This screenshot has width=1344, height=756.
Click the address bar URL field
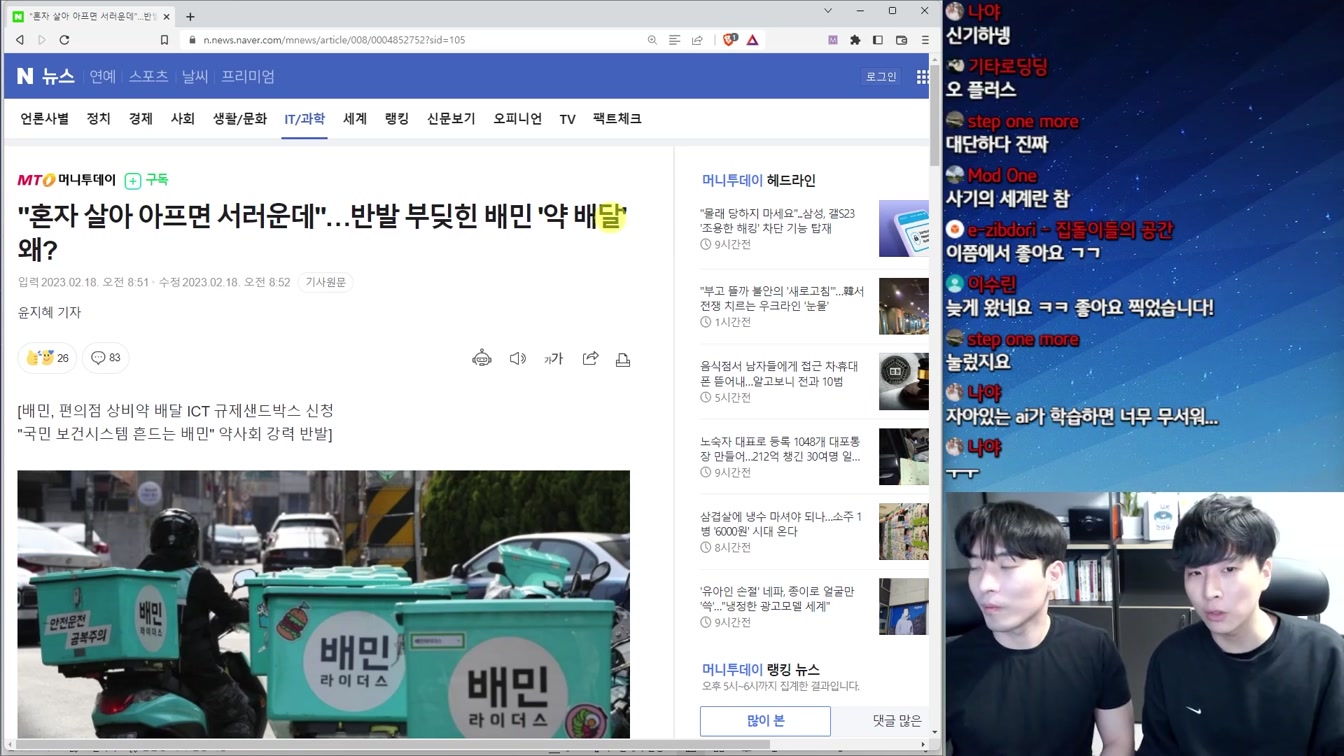coord(410,40)
